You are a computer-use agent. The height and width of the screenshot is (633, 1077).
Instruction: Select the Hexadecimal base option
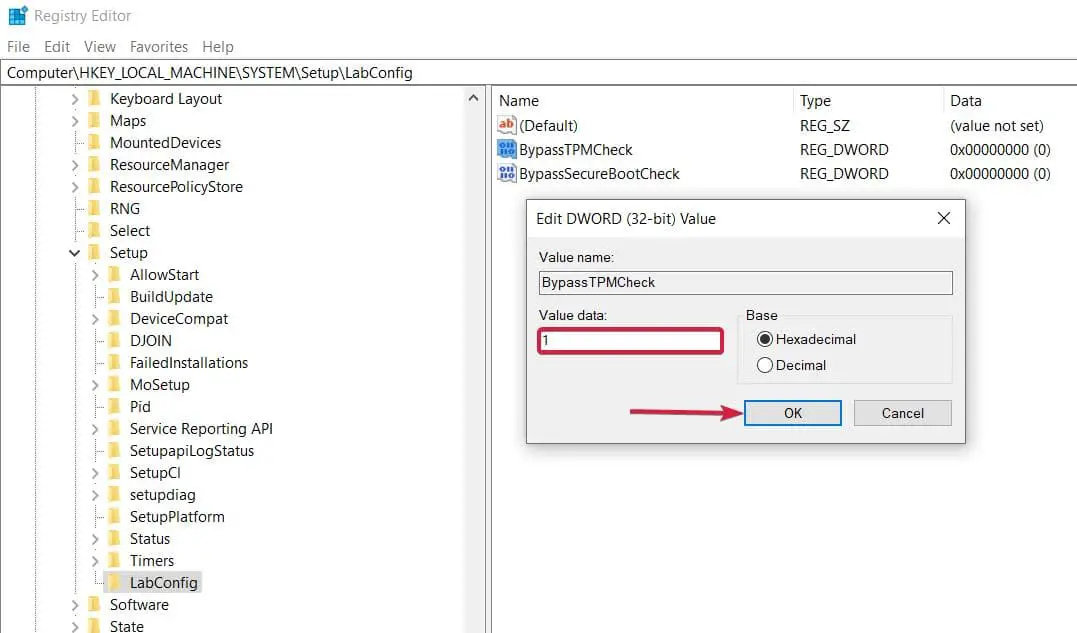click(x=764, y=339)
